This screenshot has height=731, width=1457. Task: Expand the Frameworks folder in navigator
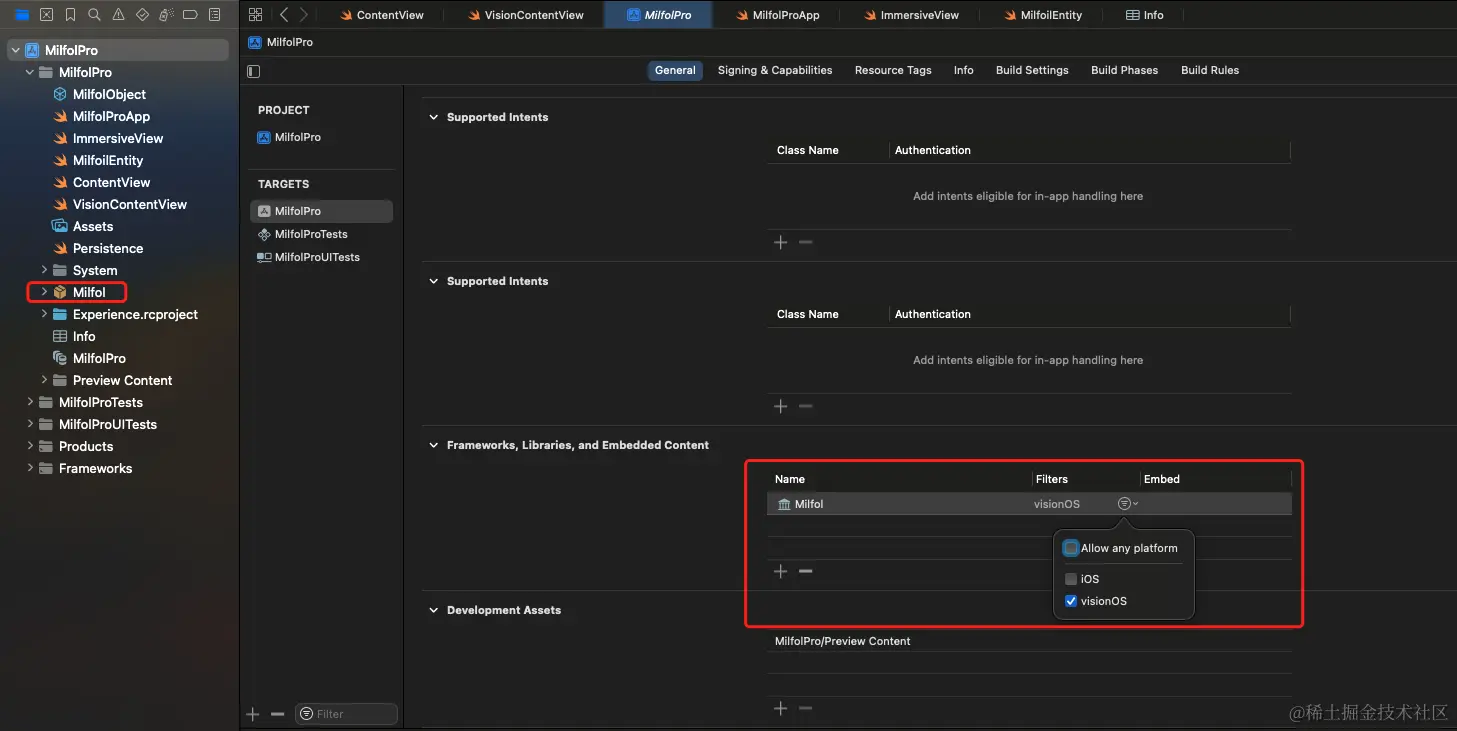(30, 468)
